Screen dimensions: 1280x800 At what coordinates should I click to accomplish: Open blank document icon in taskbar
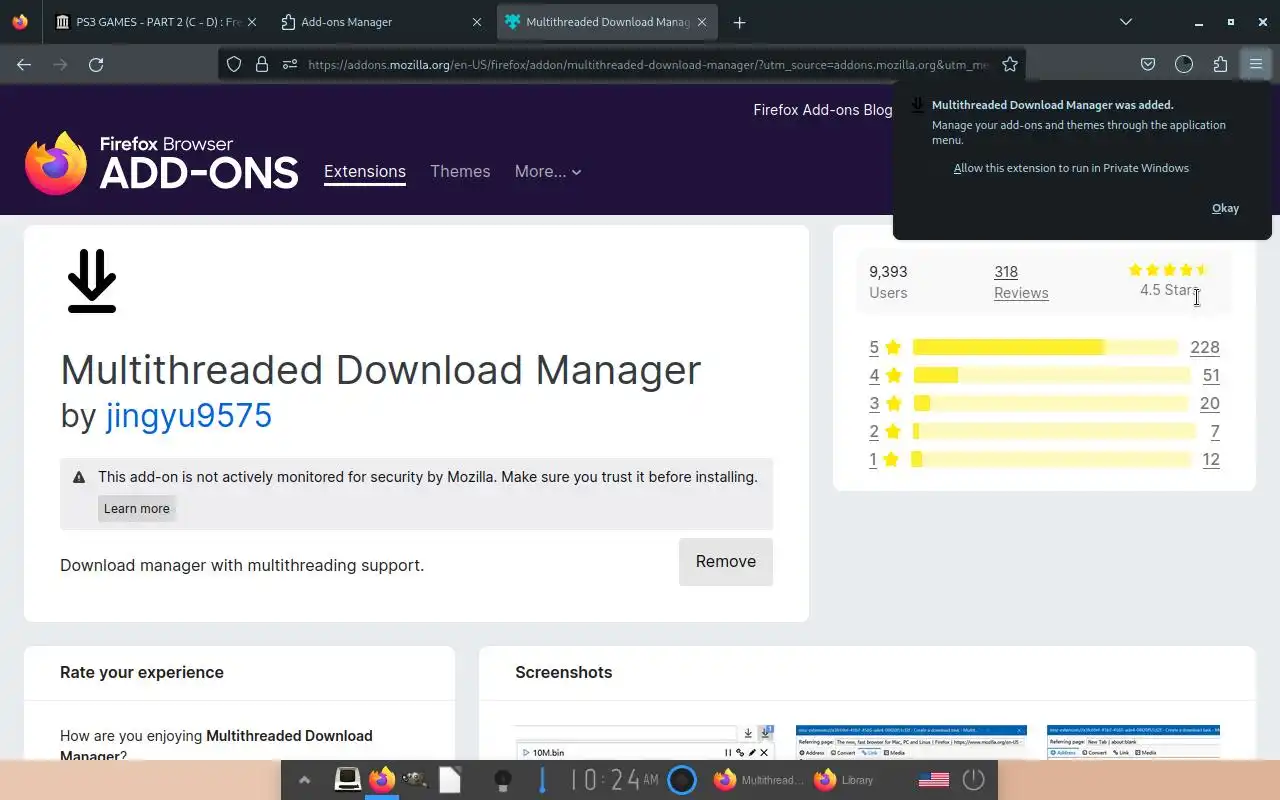(450, 780)
